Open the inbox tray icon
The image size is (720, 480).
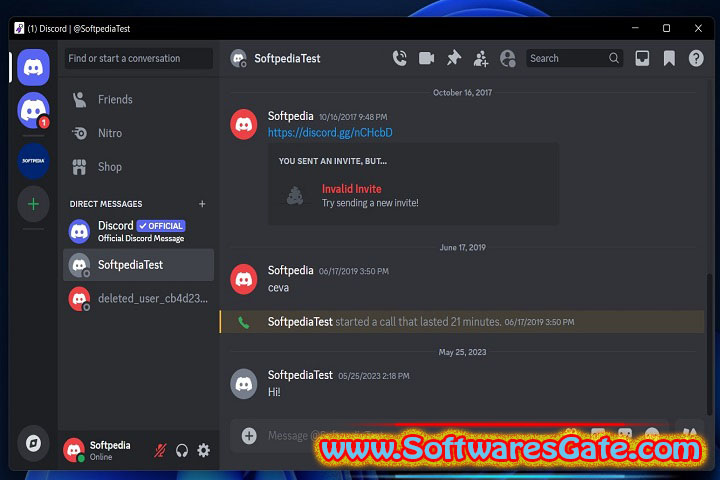642,58
